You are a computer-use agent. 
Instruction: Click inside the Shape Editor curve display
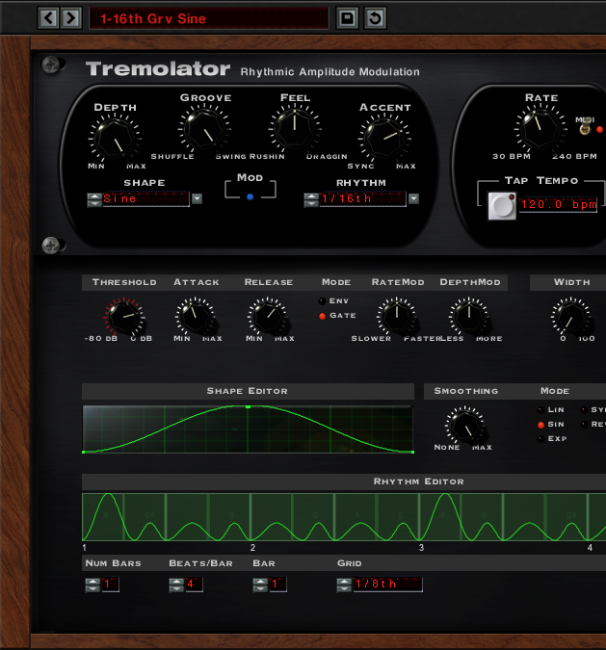(x=247, y=429)
